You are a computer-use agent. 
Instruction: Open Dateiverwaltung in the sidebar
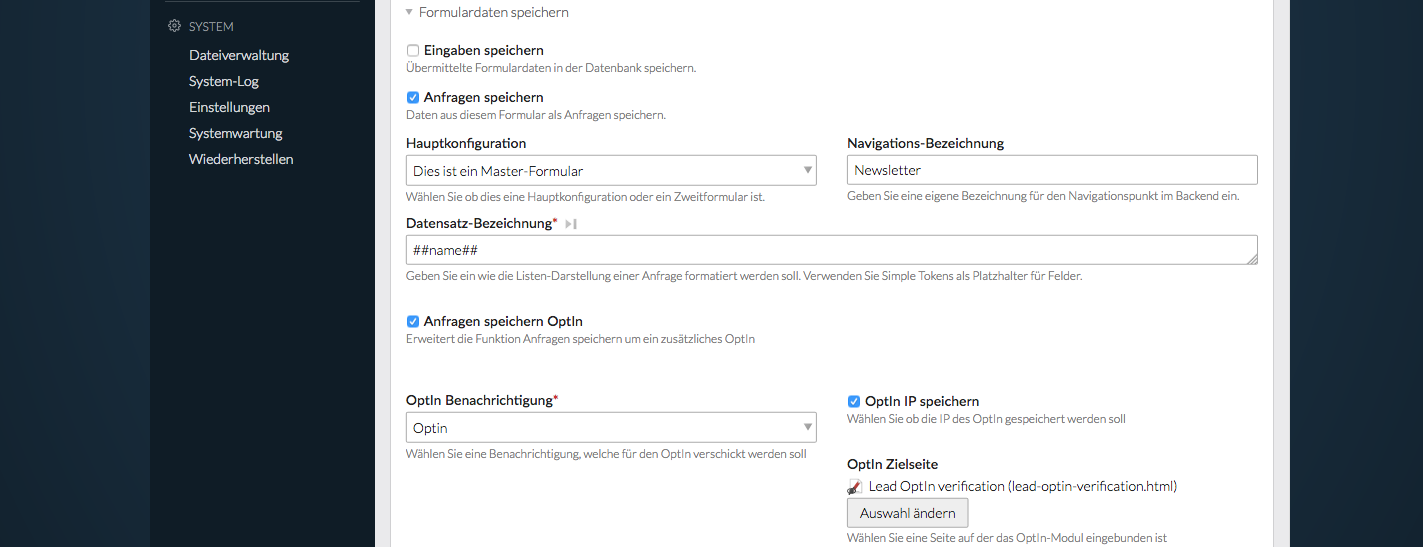pyautogui.click(x=239, y=55)
